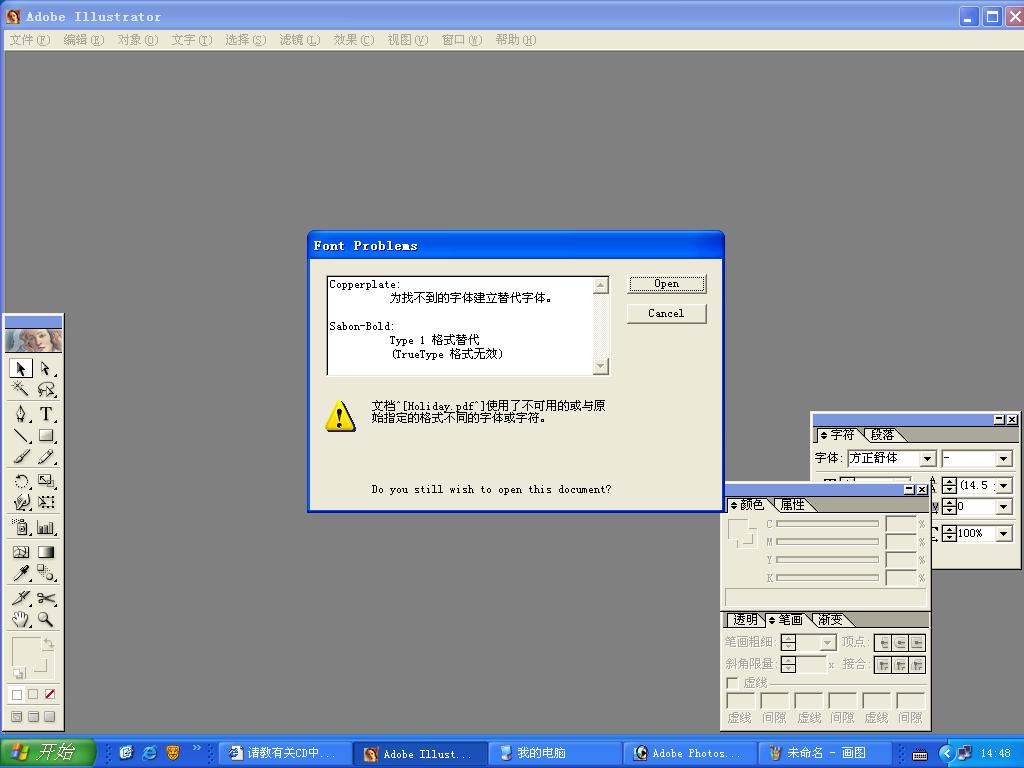Click the C cyan slider track

[827, 524]
